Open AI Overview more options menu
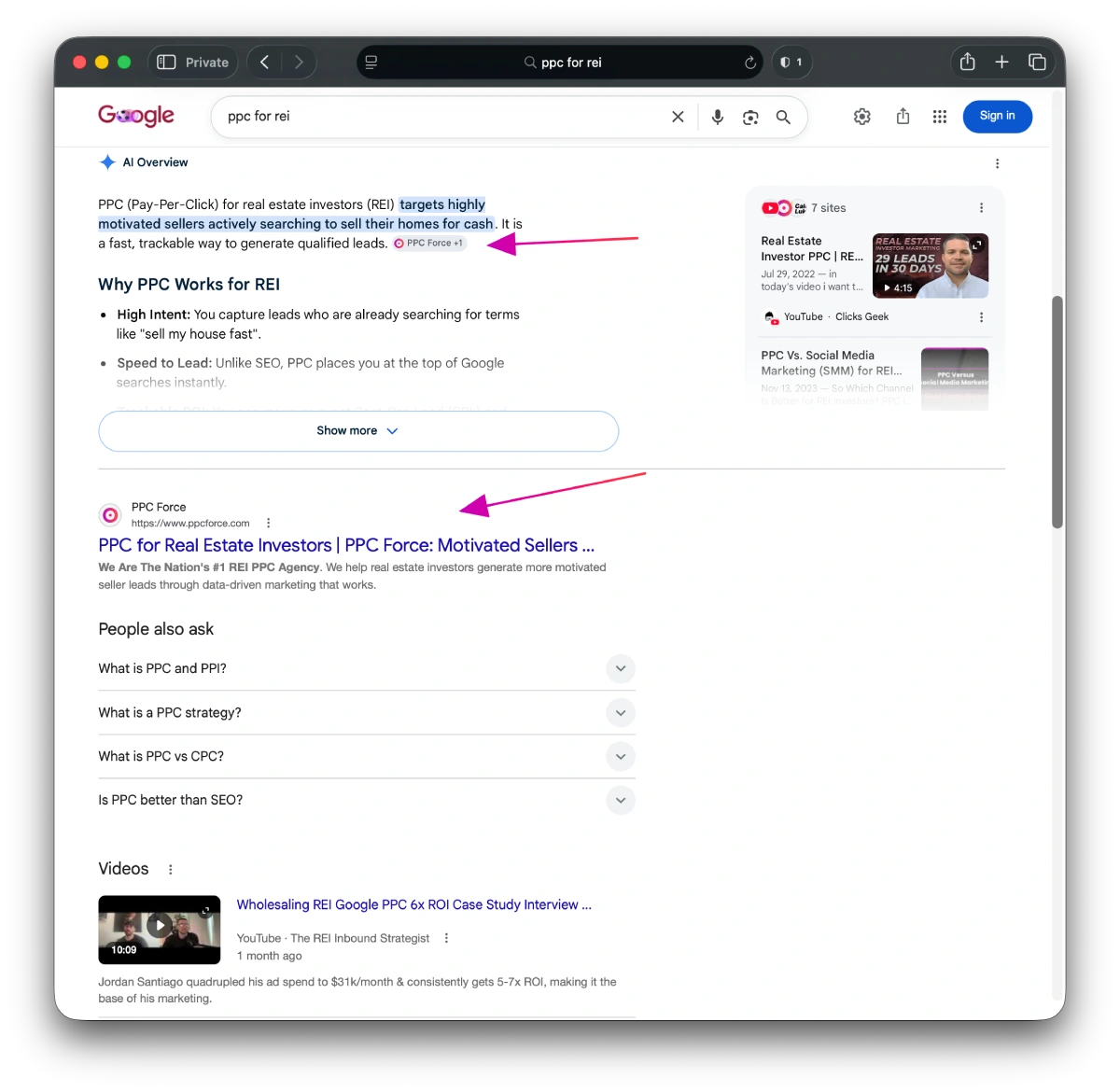Screen dimensions: 1120x1092 (x=997, y=163)
